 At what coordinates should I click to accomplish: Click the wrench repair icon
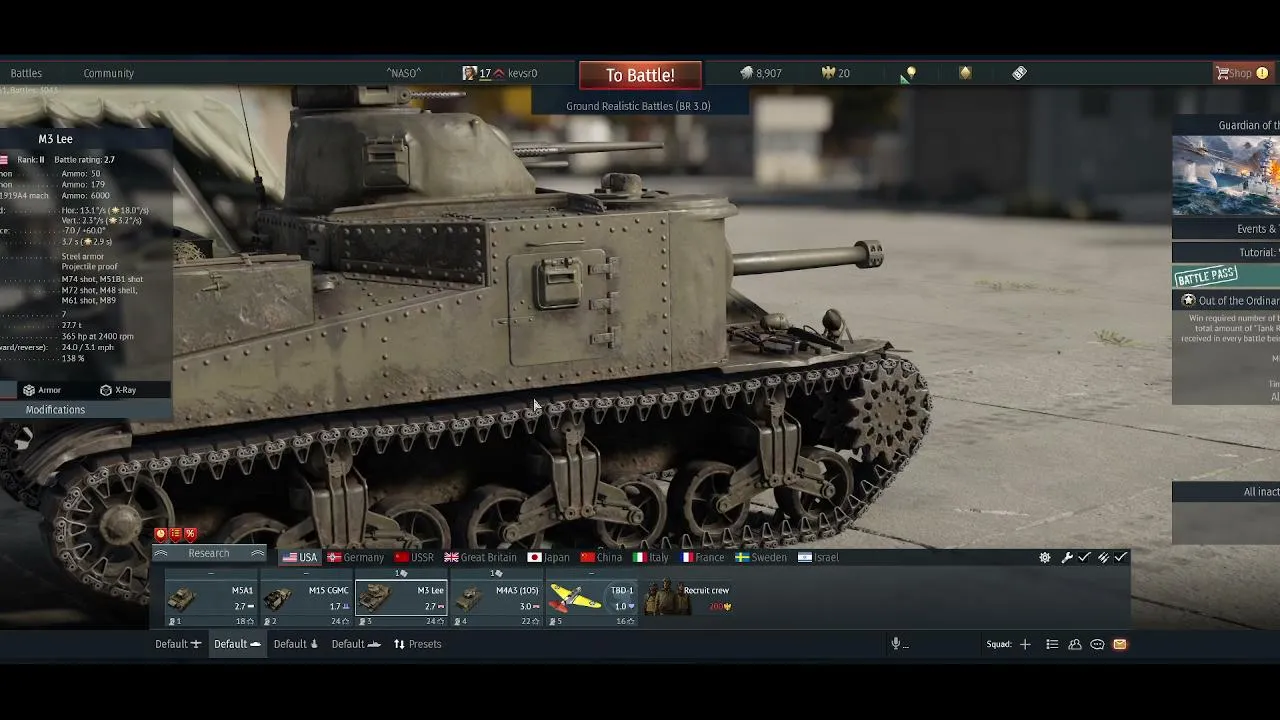click(x=1067, y=557)
